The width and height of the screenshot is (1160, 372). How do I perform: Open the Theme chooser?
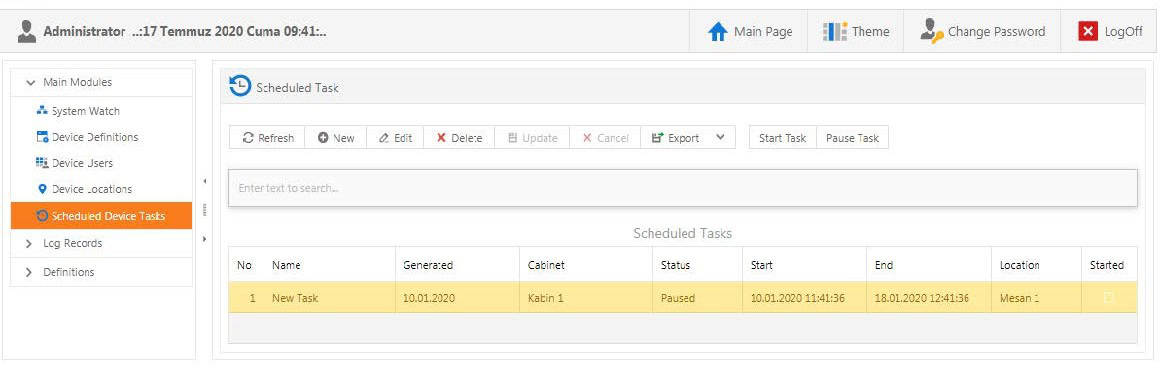click(855, 32)
